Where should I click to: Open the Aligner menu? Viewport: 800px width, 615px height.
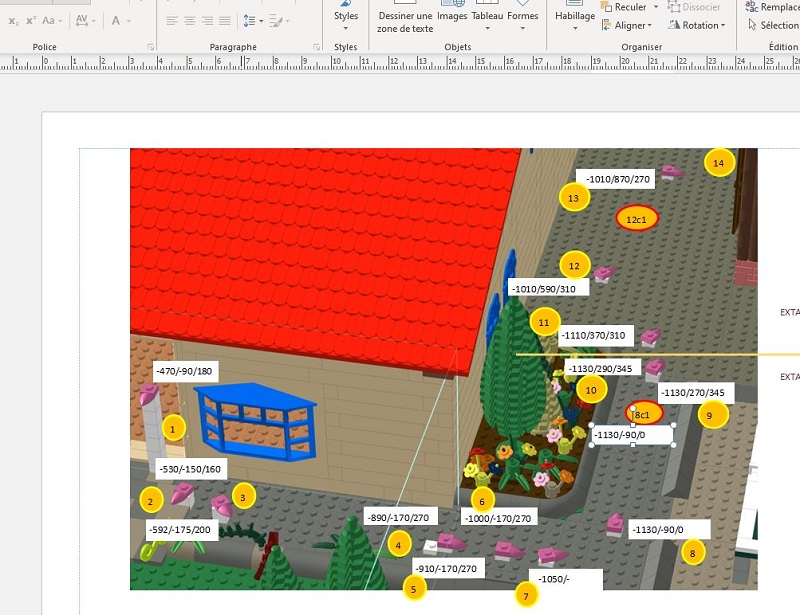pyautogui.click(x=627, y=26)
